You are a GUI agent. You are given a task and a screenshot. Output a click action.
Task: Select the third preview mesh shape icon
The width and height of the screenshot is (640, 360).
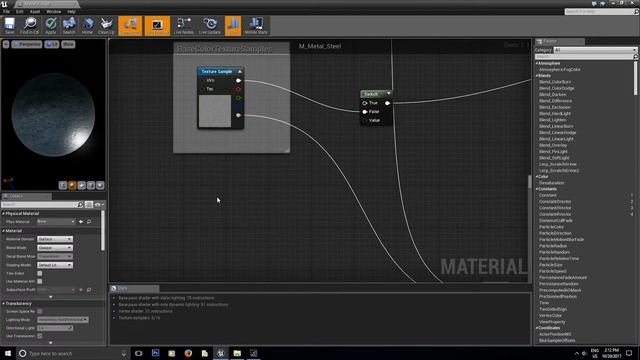point(82,186)
